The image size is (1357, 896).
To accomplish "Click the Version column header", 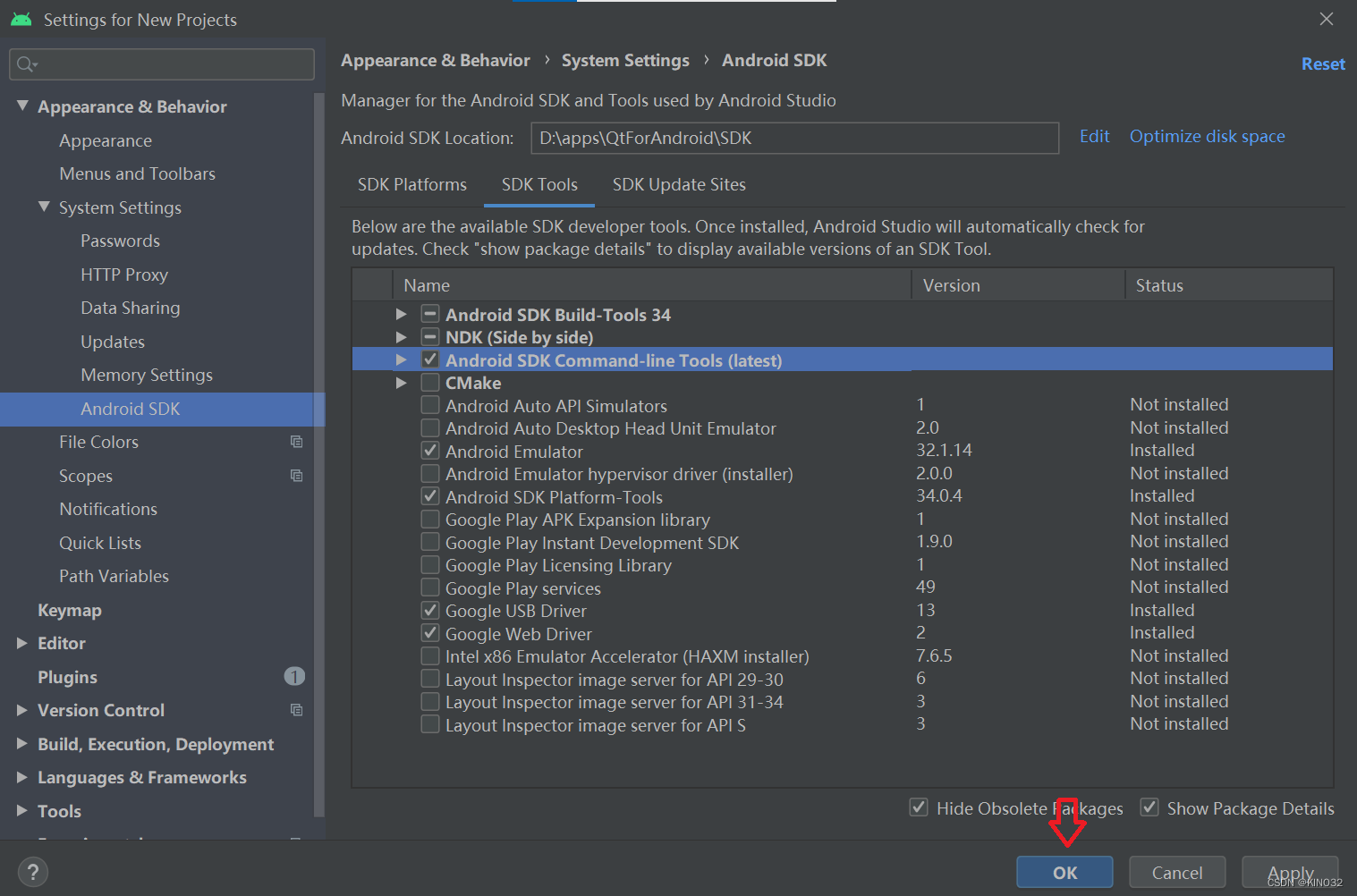I will [x=1018, y=285].
